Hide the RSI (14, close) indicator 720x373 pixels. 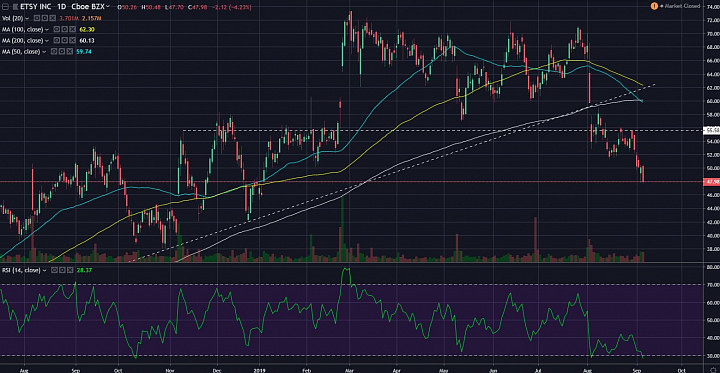54,270
